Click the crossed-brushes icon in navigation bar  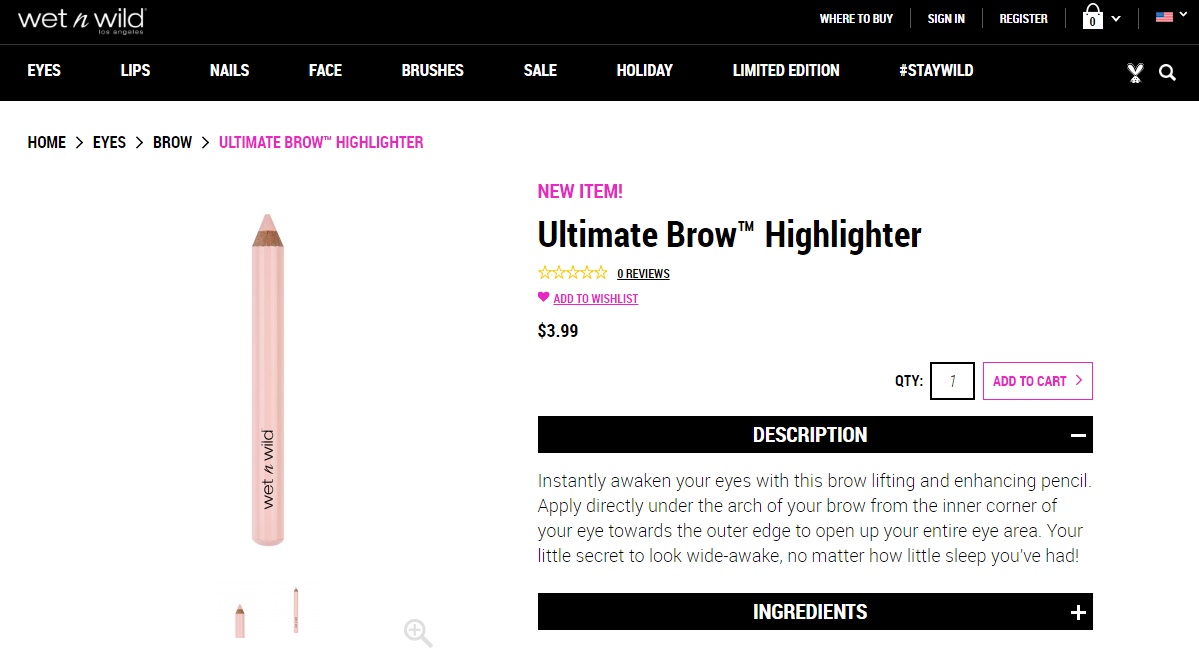coord(1135,72)
